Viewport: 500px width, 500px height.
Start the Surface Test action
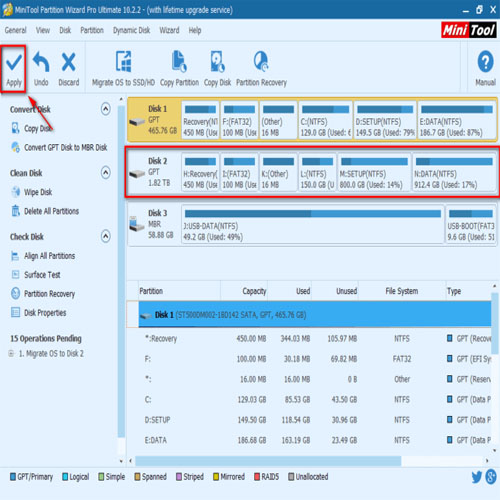click(x=36, y=275)
